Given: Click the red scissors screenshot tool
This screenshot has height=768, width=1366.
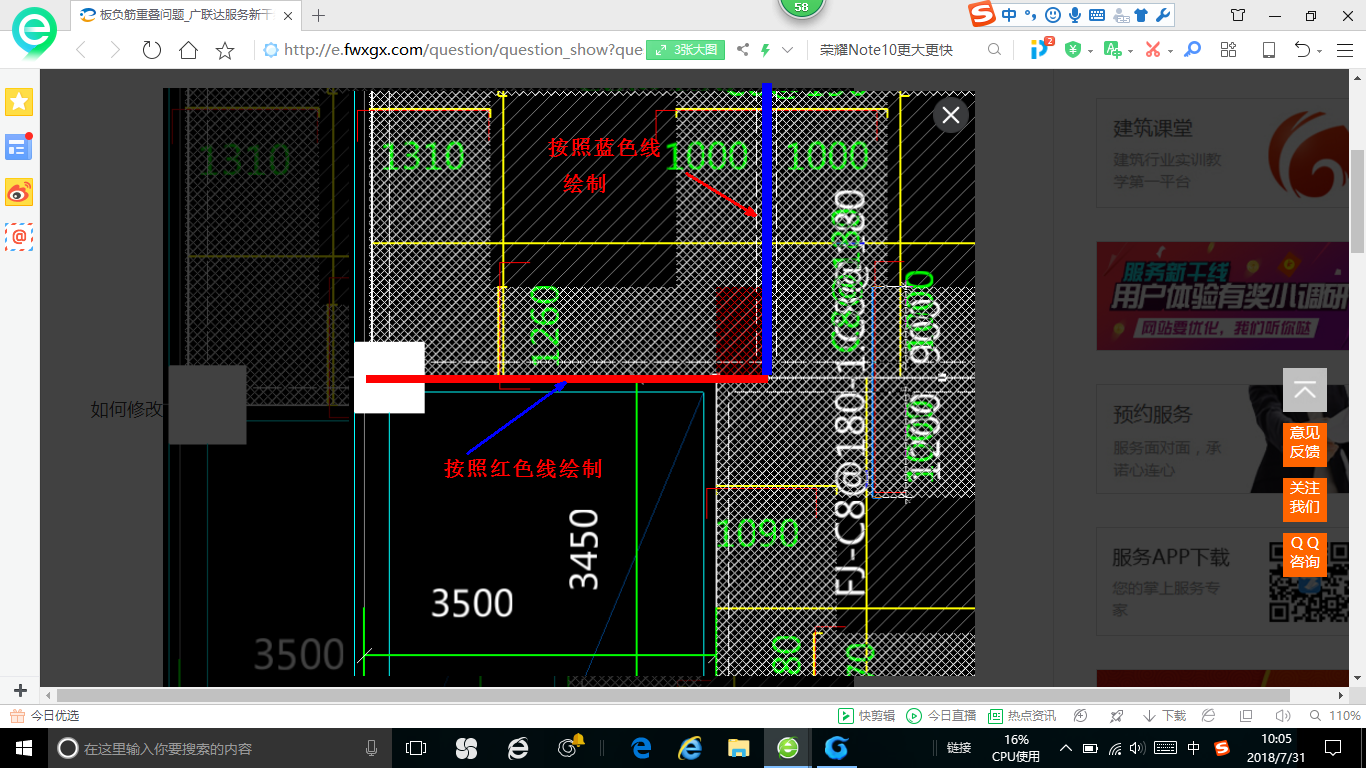Looking at the screenshot, I should [1152, 50].
